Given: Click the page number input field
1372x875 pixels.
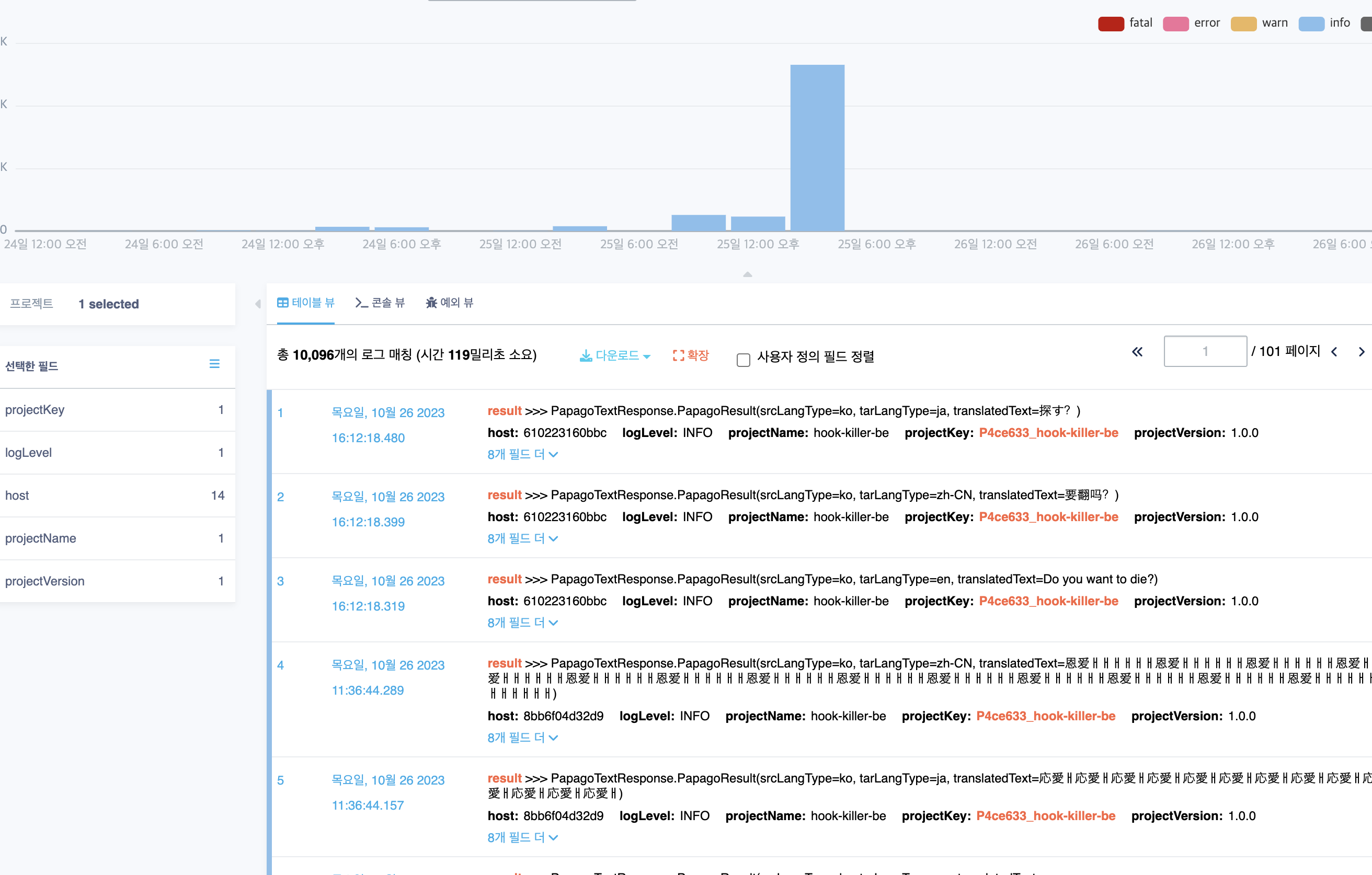Looking at the screenshot, I should [1205, 351].
